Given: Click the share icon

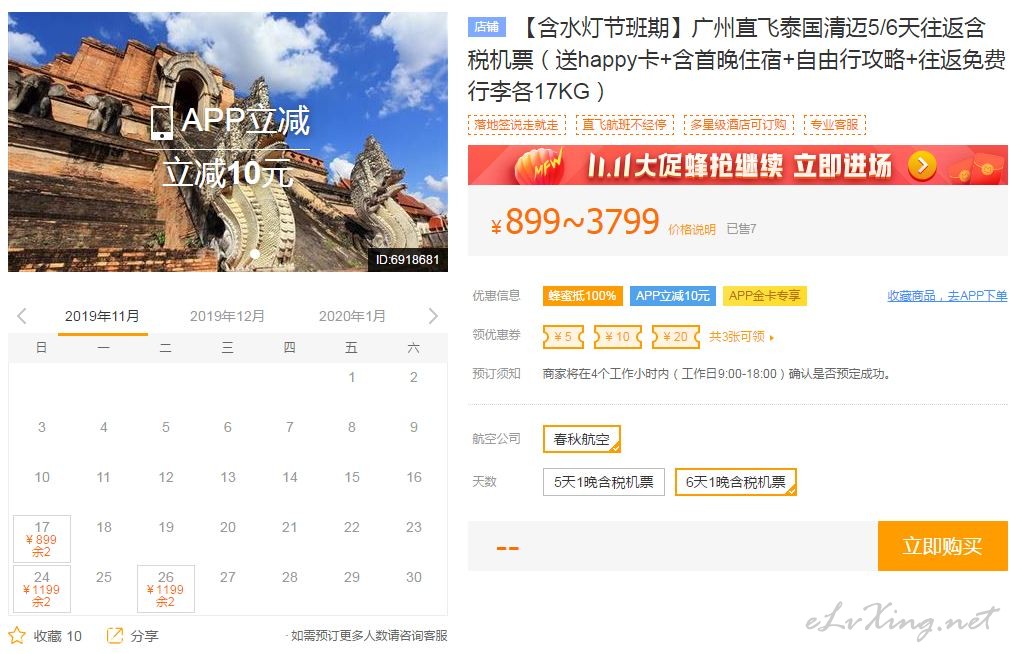Looking at the screenshot, I should coord(114,635).
